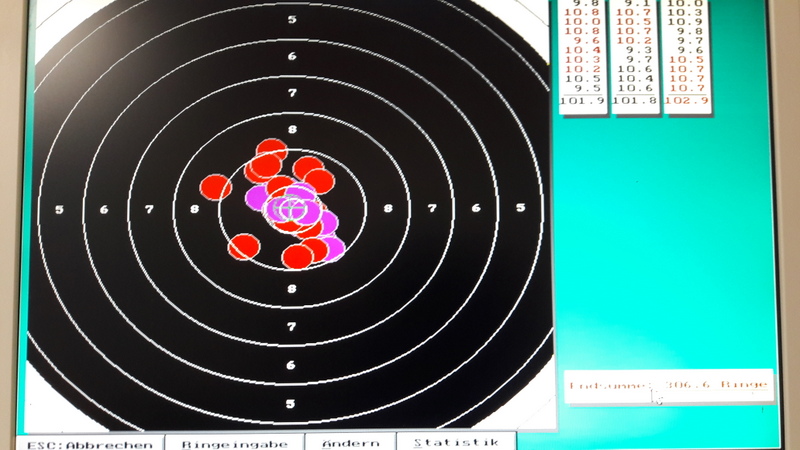Select the magenta shot at lower right of cluster
This screenshot has height=450, width=800.
point(331,248)
